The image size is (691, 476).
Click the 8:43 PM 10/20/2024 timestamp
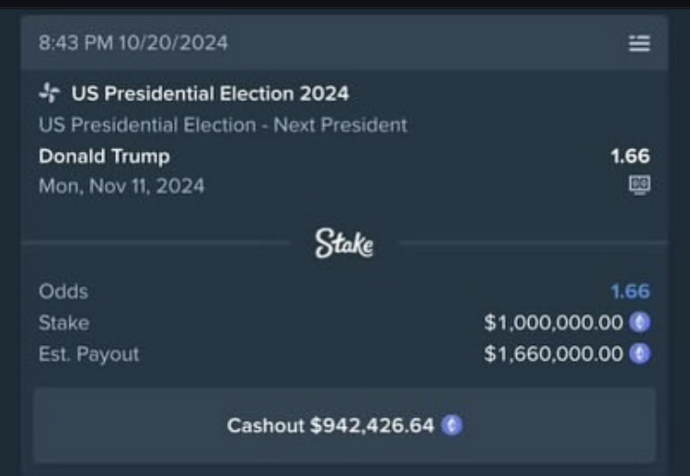click(x=133, y=43)
